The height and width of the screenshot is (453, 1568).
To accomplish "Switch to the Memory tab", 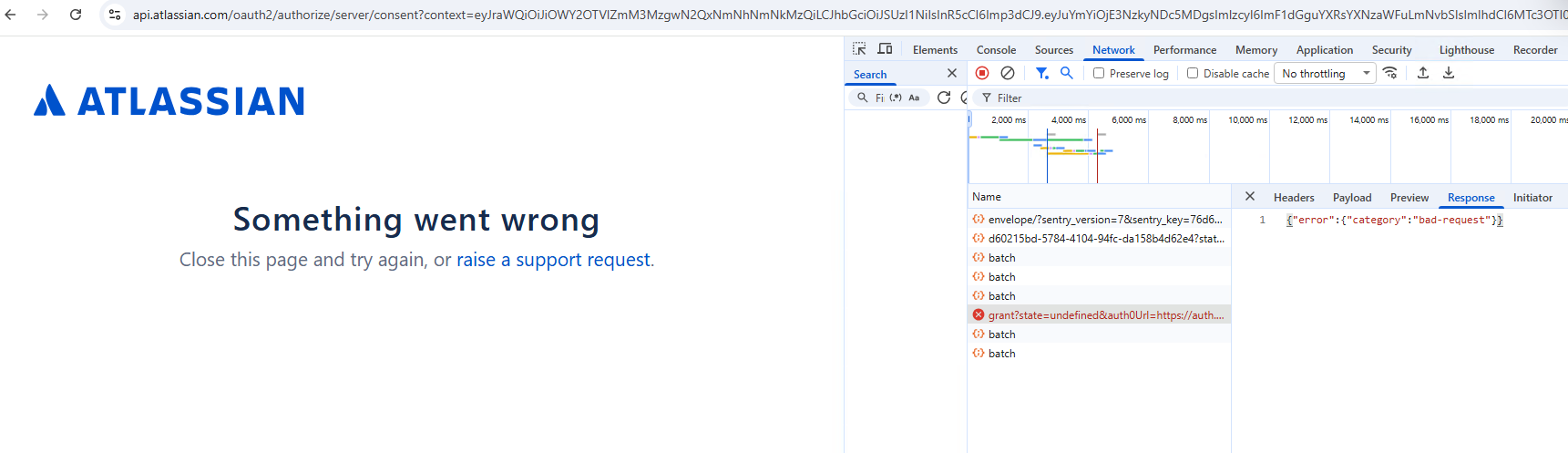I will pyautogui.click(x=1256, y=50).
